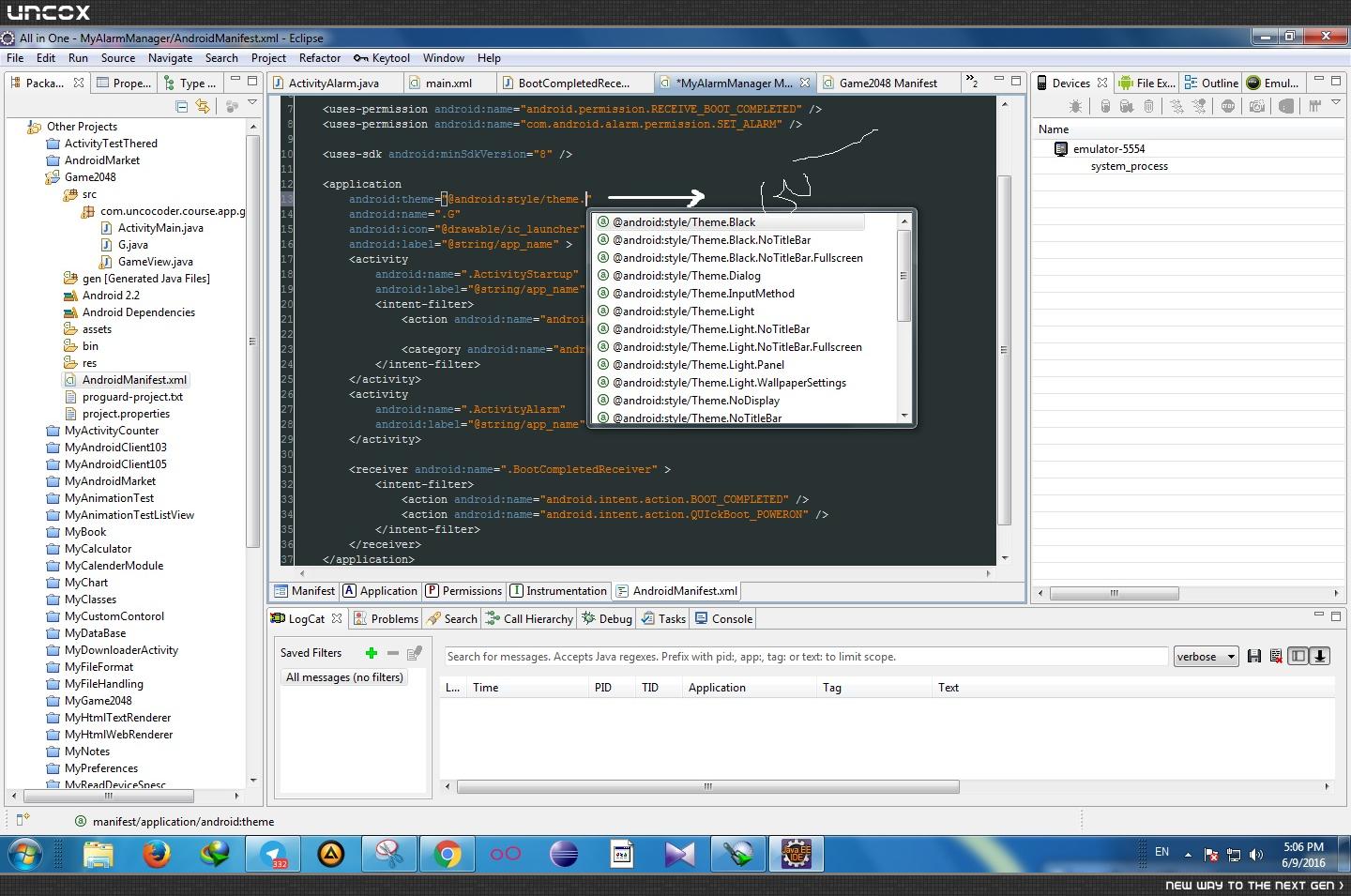Open Package Explorer view menu triangle

pyautogui.click(x=252, y=103)
